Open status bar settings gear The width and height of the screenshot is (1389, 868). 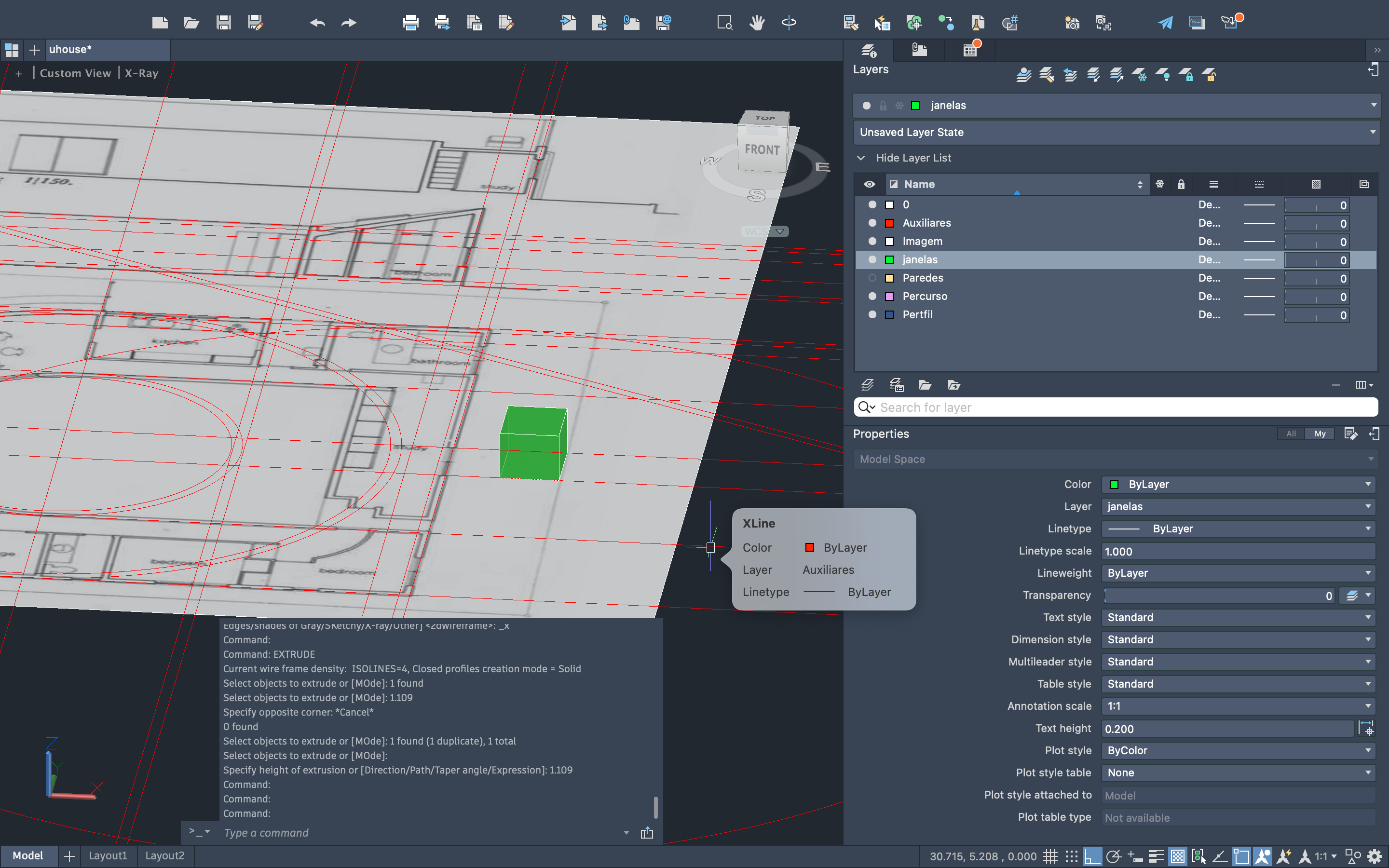(x=1375, y=856)
